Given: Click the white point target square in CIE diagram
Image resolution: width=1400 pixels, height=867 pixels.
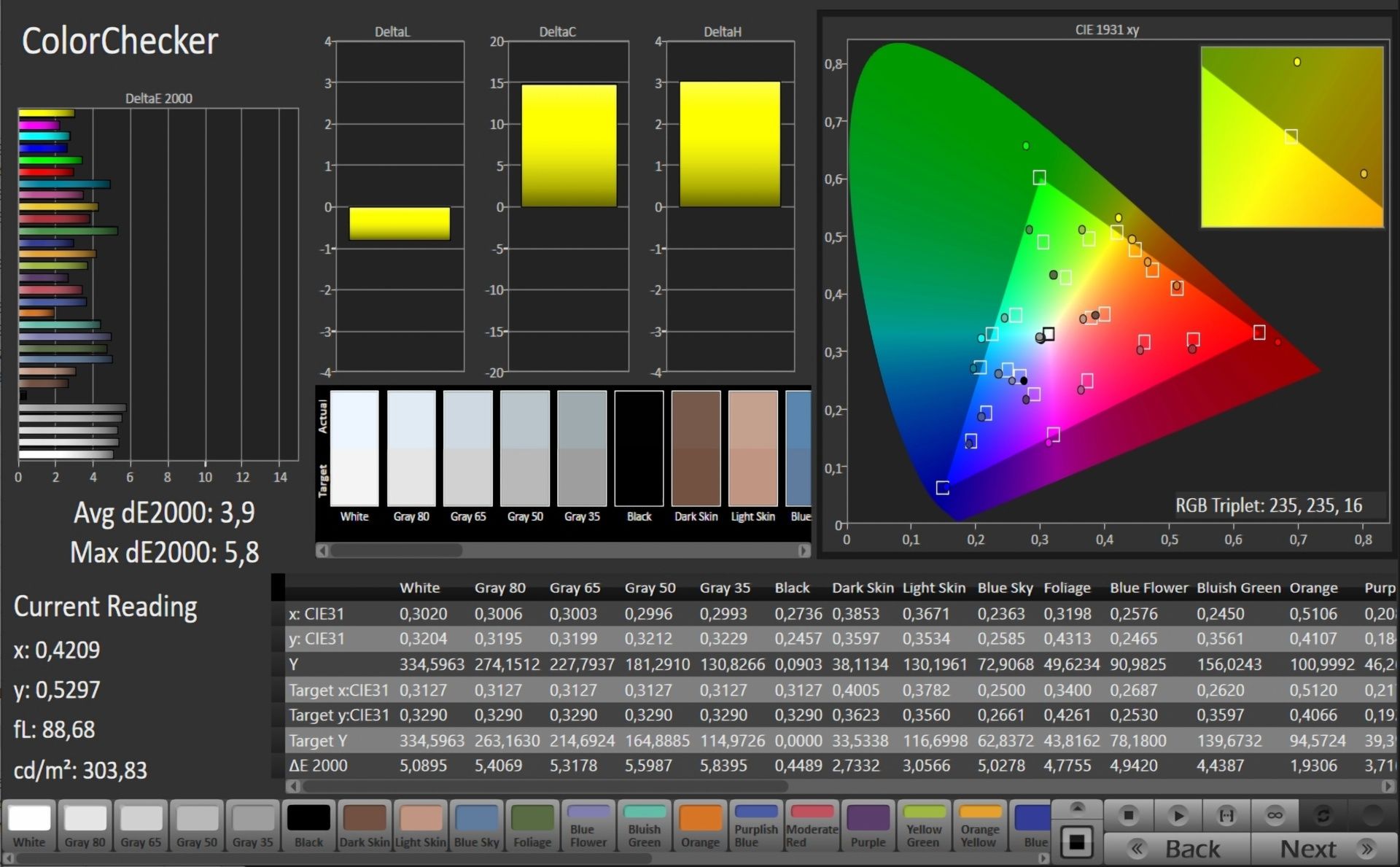Looking at the screenshot, I should click(x=1049, y=334).
